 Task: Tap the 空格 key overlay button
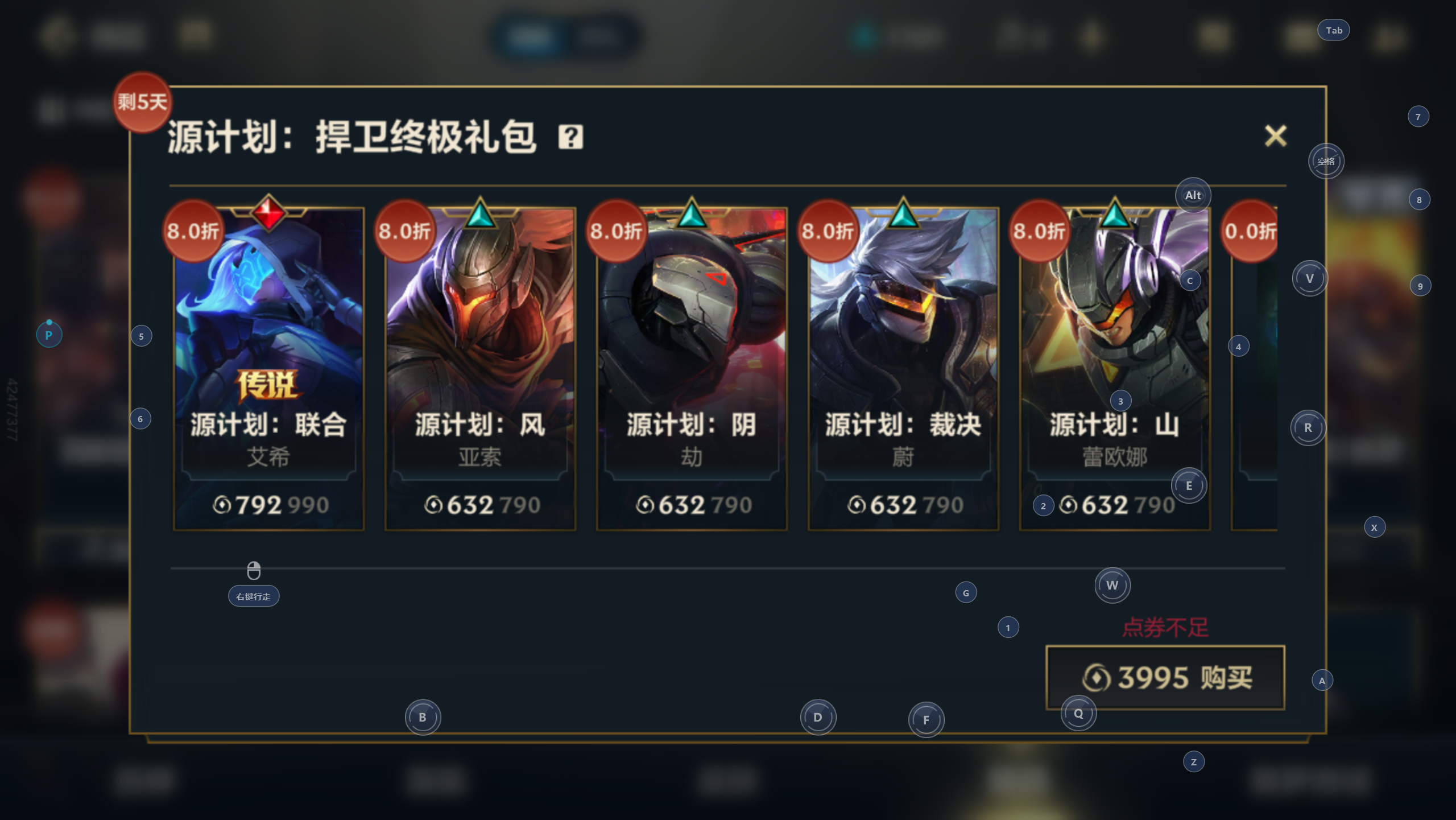pos(1326,161)
